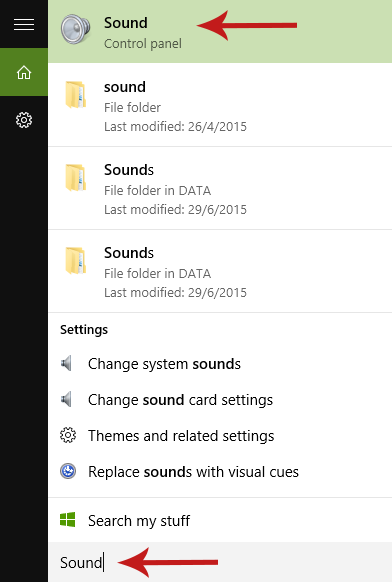Viewport: 392px width, 582px height.
Task: Click 'File folder' label under sound
Action: pyautogui.click(x=132, y=108)
